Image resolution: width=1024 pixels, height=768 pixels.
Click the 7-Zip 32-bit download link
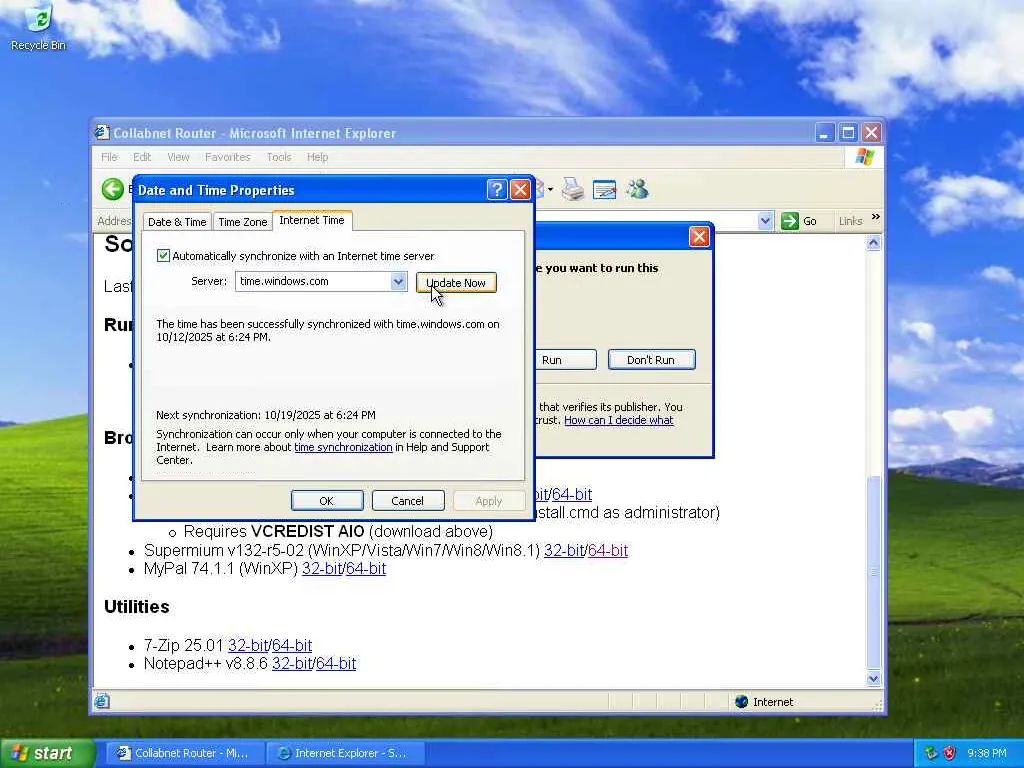click(x=248, y=645)
